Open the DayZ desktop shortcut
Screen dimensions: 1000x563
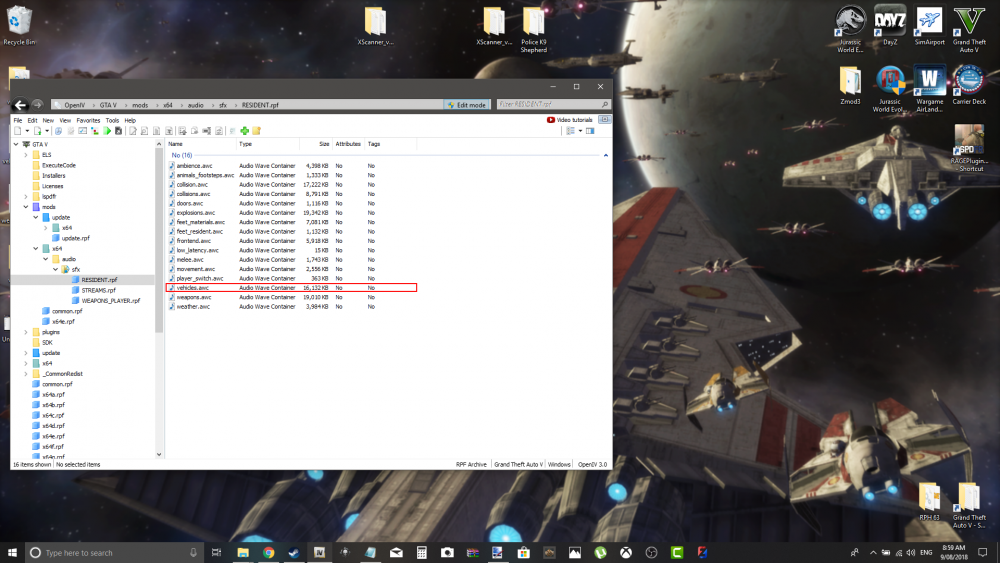(890, 26)
